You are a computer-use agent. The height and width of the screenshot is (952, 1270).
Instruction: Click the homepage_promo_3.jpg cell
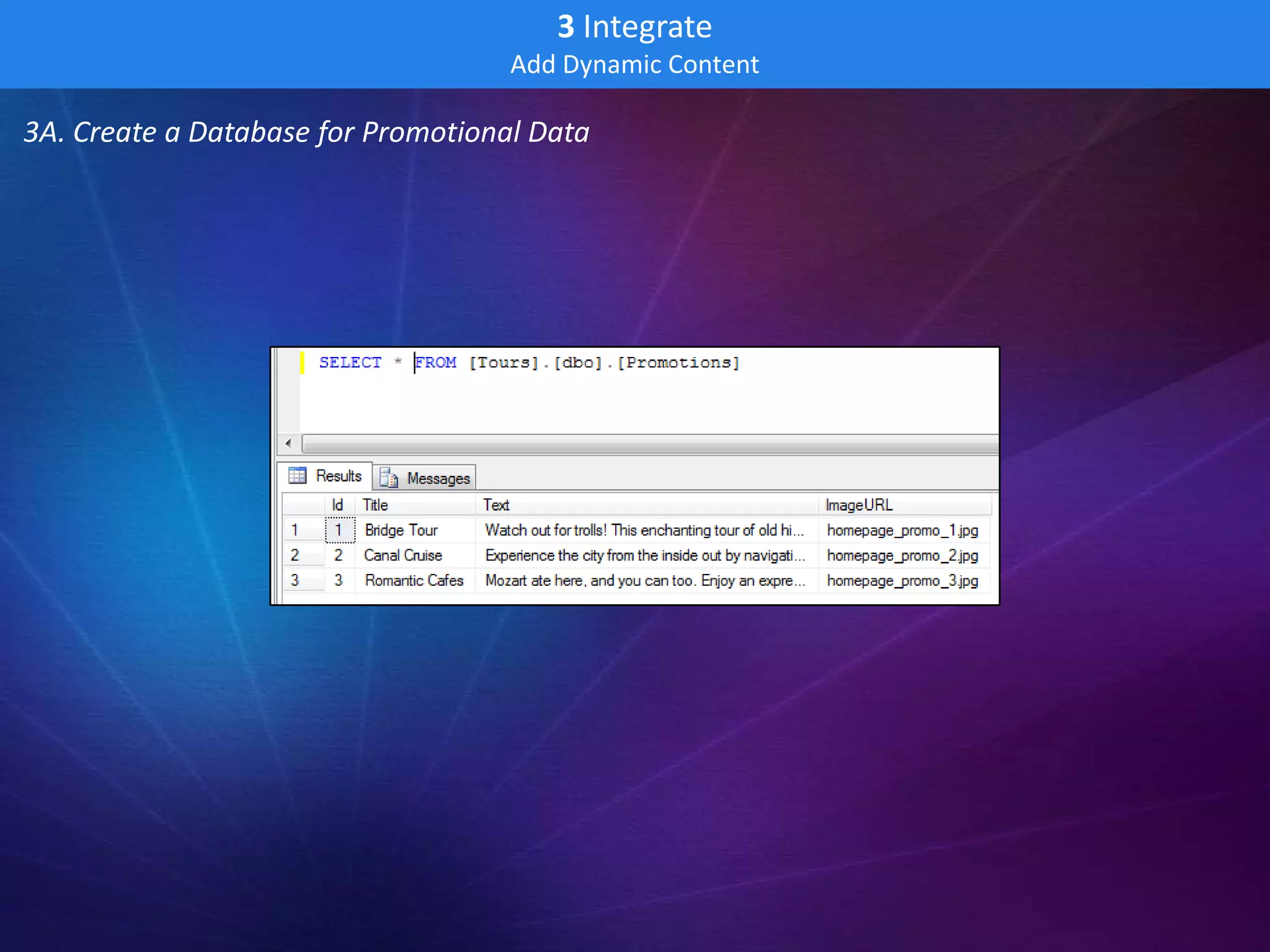pos(904,580)
